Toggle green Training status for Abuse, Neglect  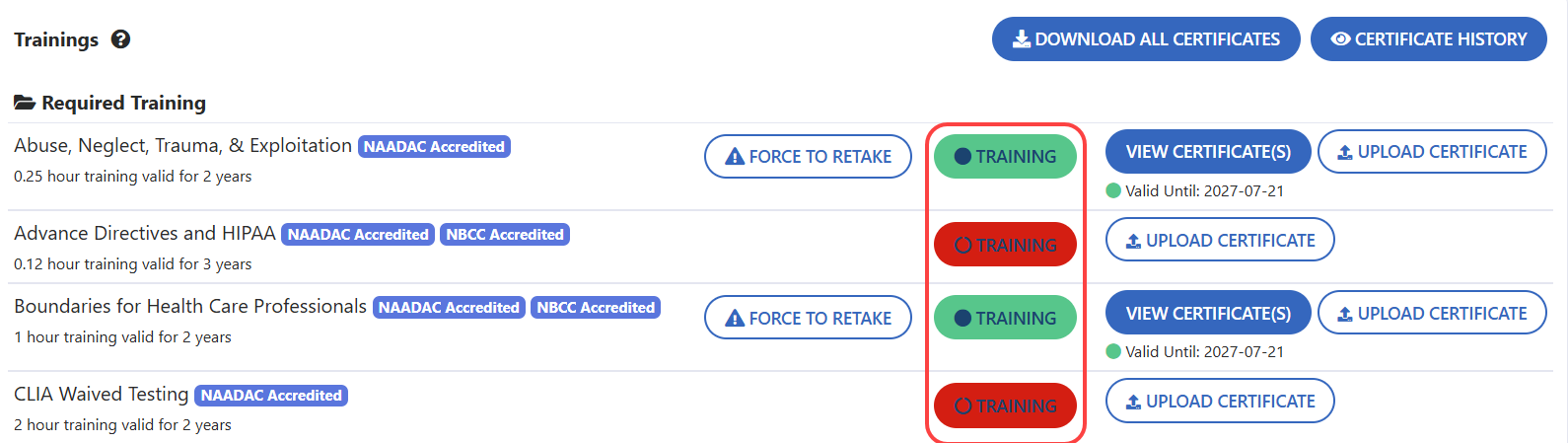point(1005,157)
